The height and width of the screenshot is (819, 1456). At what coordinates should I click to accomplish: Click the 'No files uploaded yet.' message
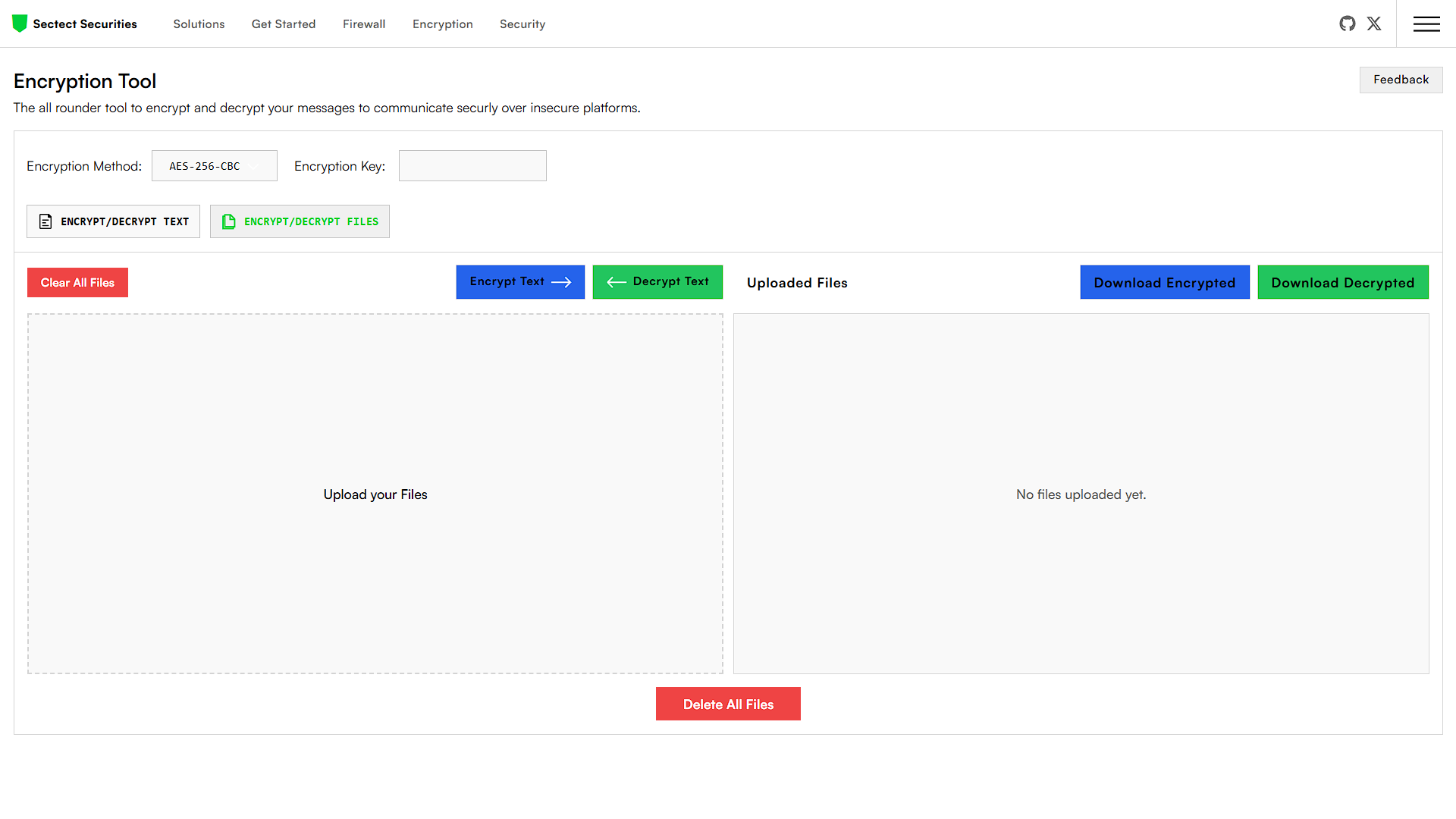pos(1081,494)
